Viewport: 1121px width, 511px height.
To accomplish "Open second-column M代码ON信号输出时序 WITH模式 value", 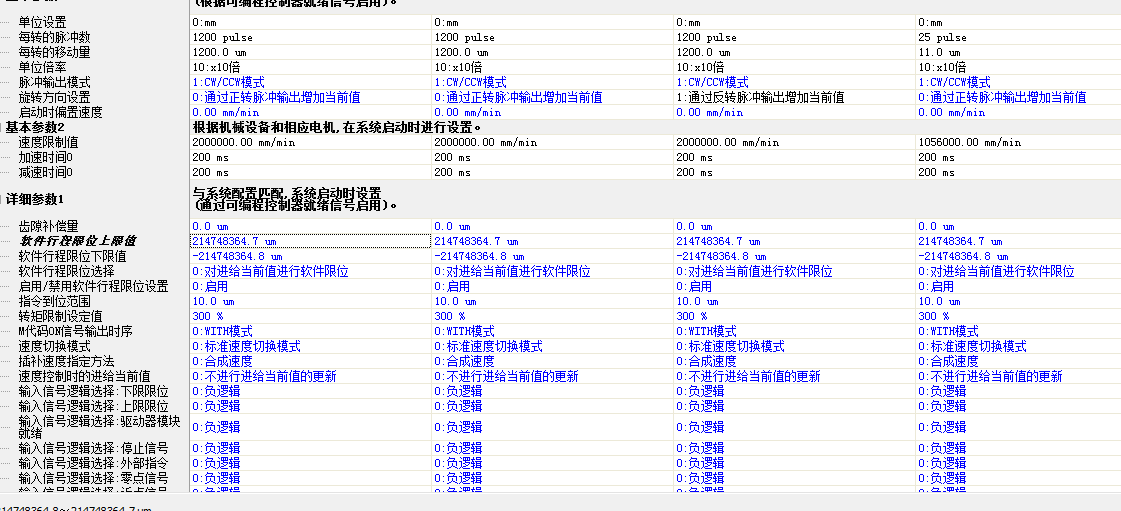I will (x=468, y=331).
